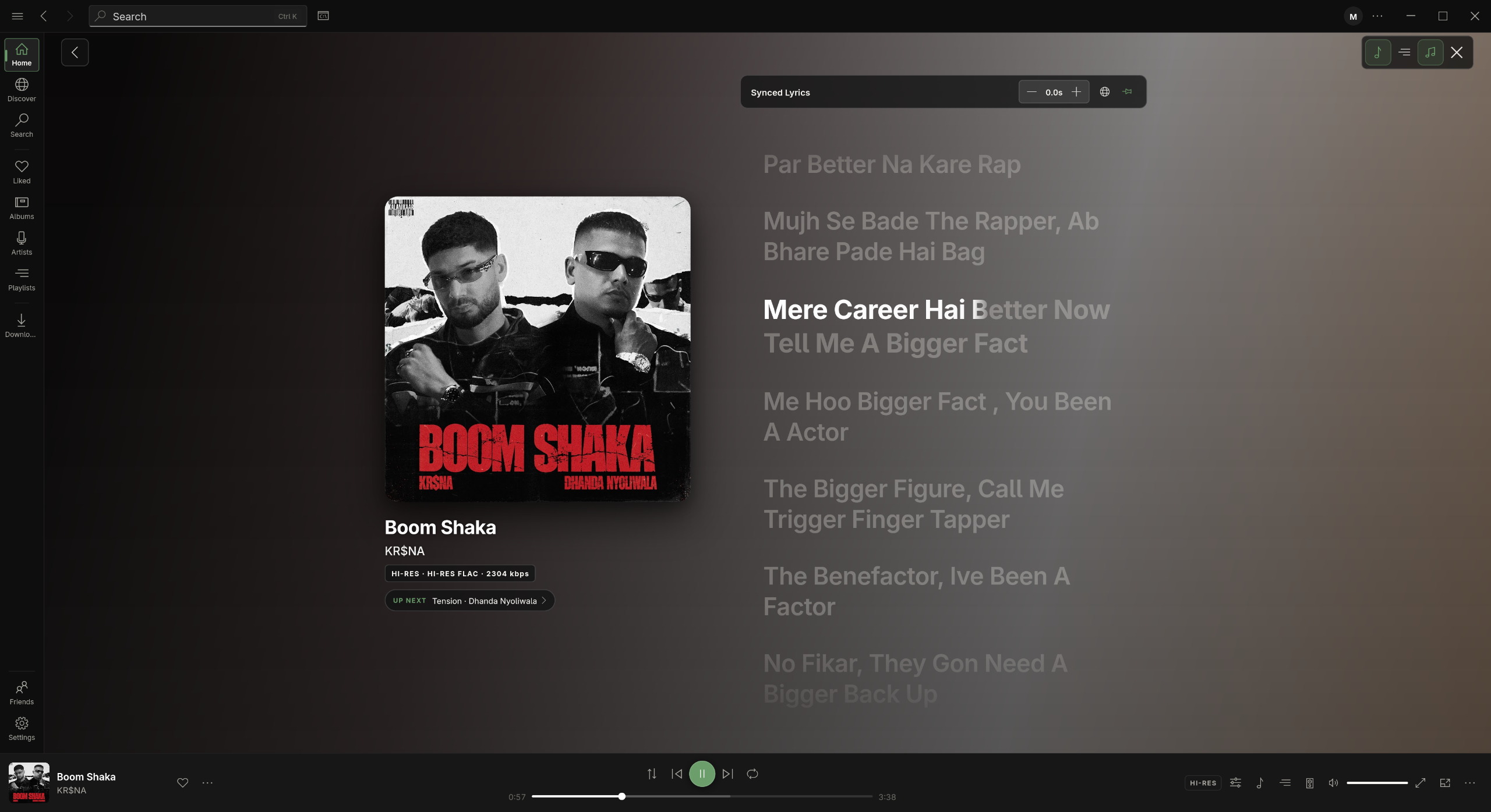Open the Friends panel
The width and height of the screenshot is (1491, 812).
point(22,693)
